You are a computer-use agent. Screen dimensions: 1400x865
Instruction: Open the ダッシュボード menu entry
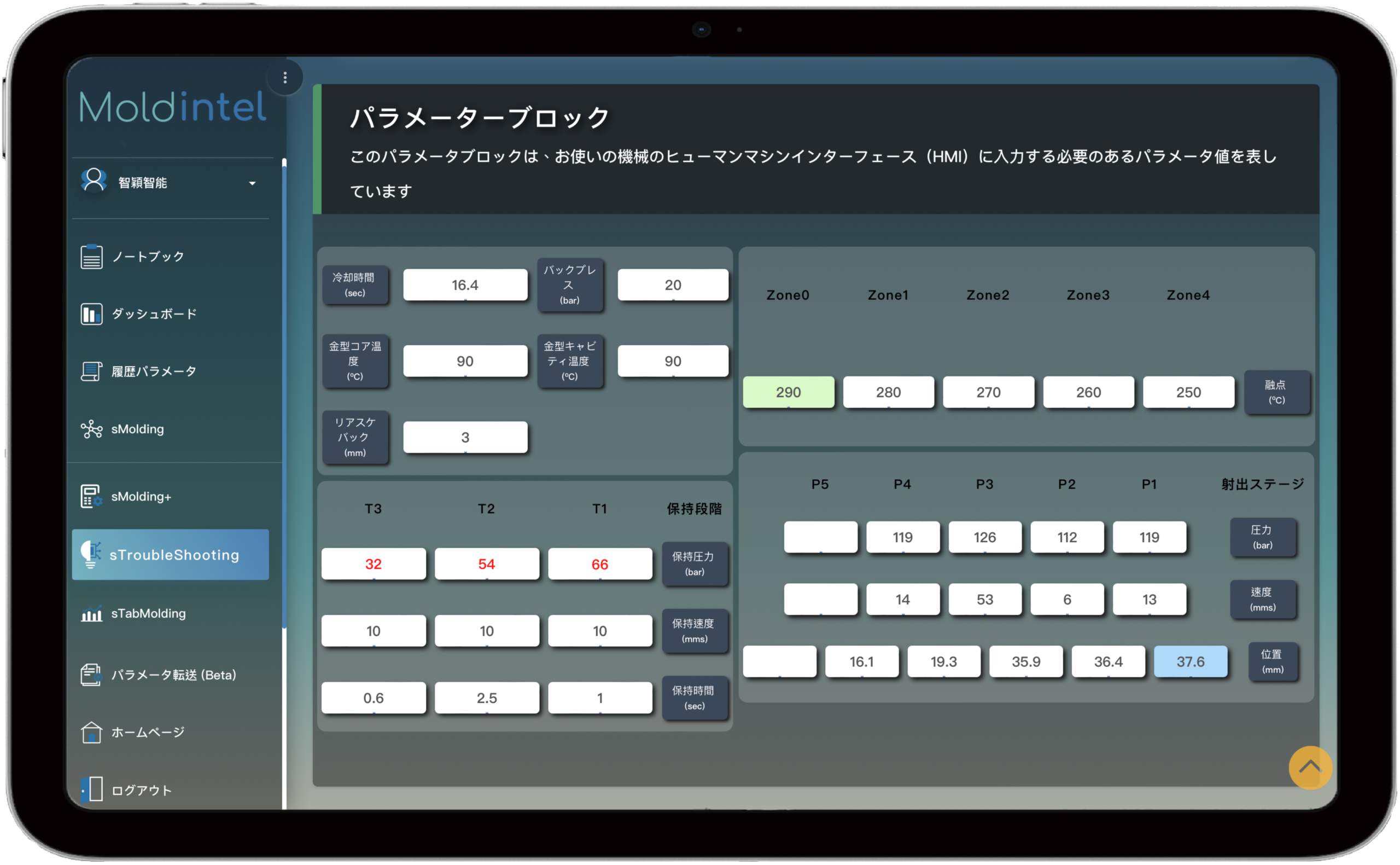pyautogui.click(x=154, y=314)
